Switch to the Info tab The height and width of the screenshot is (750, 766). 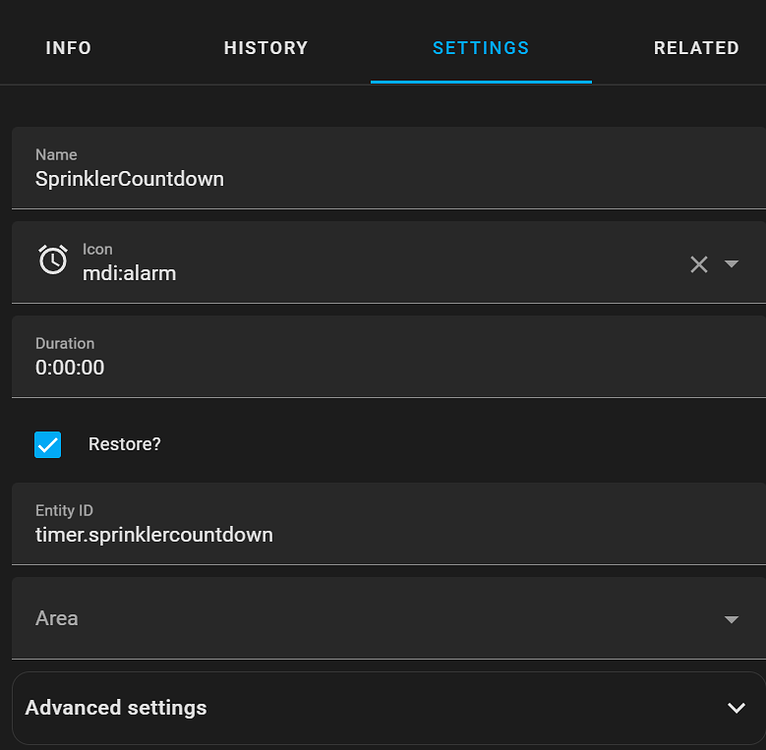click(68, 48)
